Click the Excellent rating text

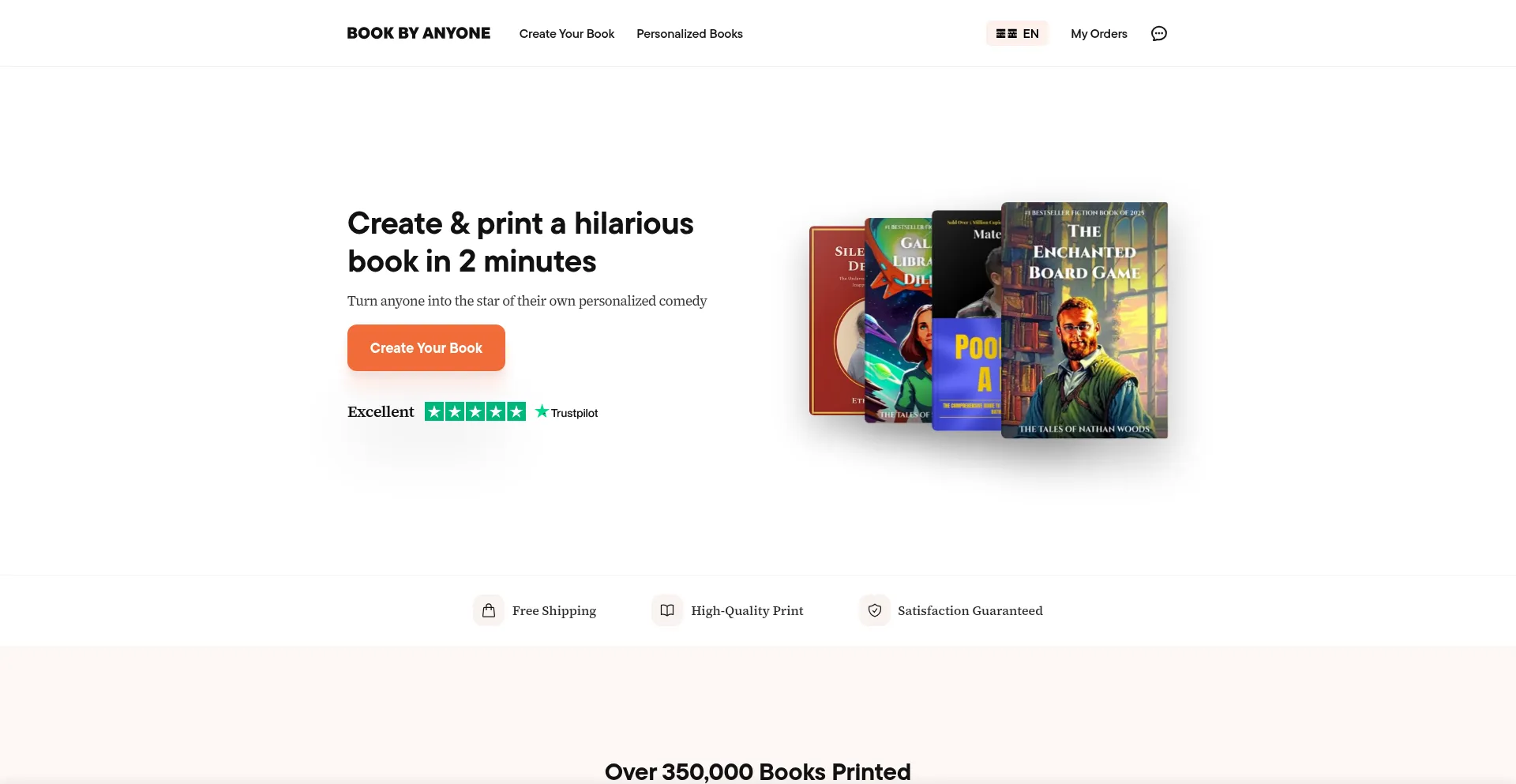[x=381, y=411]
